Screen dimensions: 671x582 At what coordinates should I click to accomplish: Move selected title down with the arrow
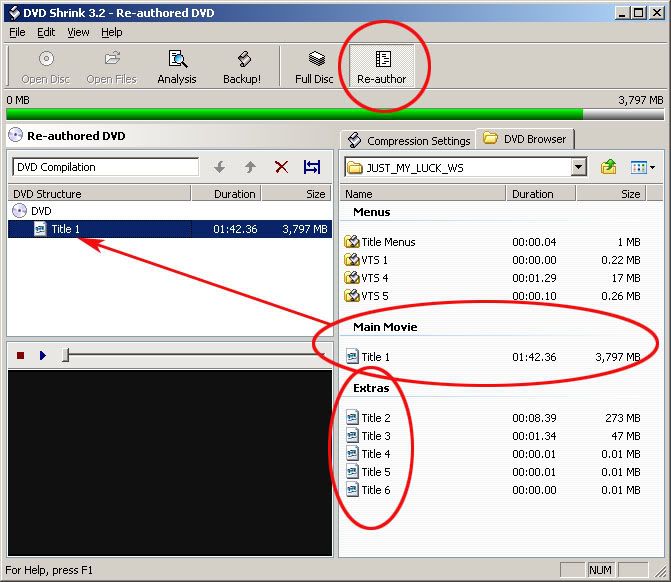pyautogui.click(x=220, y=167)
